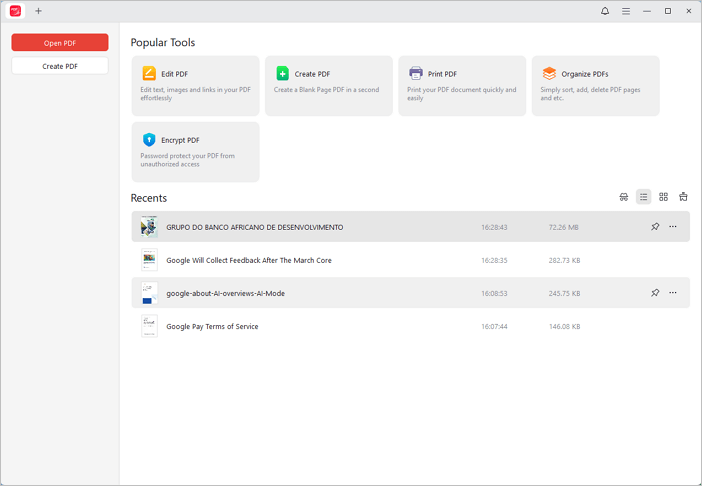This screenshot has width=702, height=486.
Task: Click the Open PDF button
Action: 60,43
